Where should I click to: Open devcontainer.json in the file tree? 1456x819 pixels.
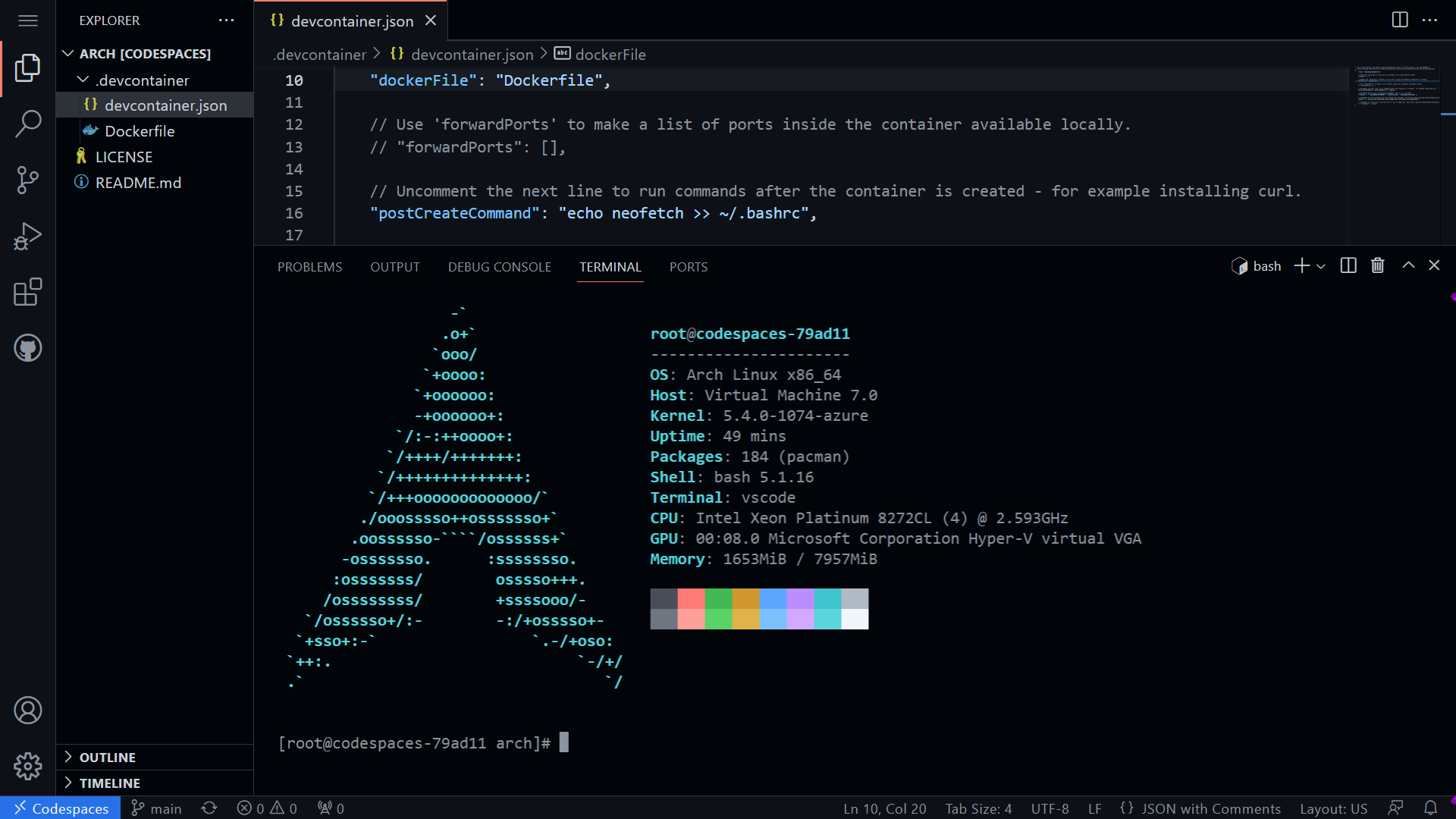pos(155,105)
